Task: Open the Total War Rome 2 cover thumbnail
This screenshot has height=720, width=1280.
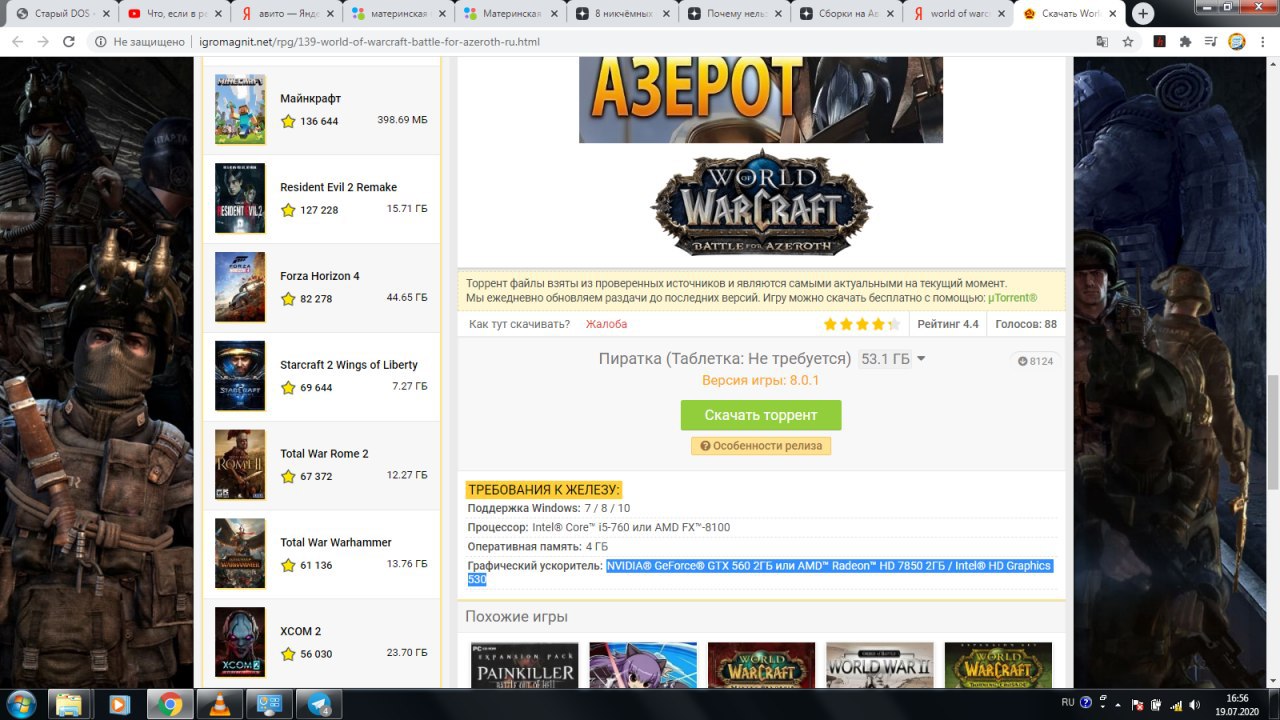Action: tap(240, 465)
